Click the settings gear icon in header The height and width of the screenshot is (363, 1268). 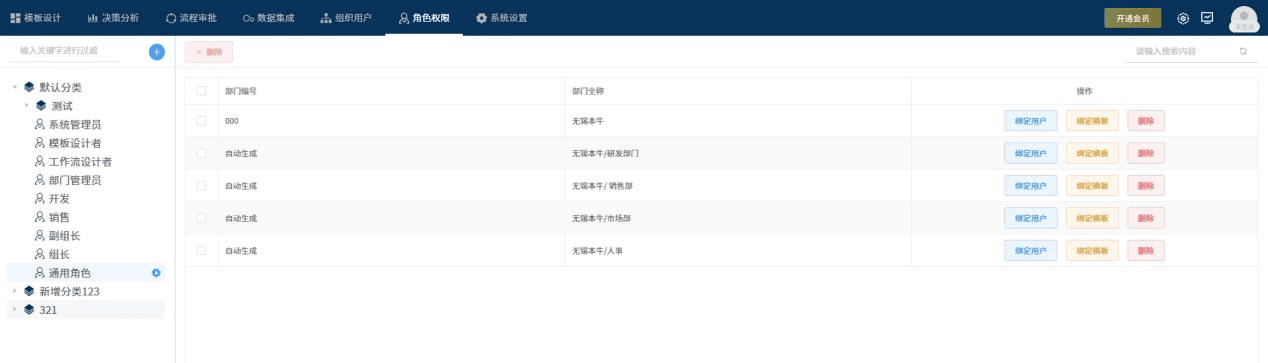1183,18
